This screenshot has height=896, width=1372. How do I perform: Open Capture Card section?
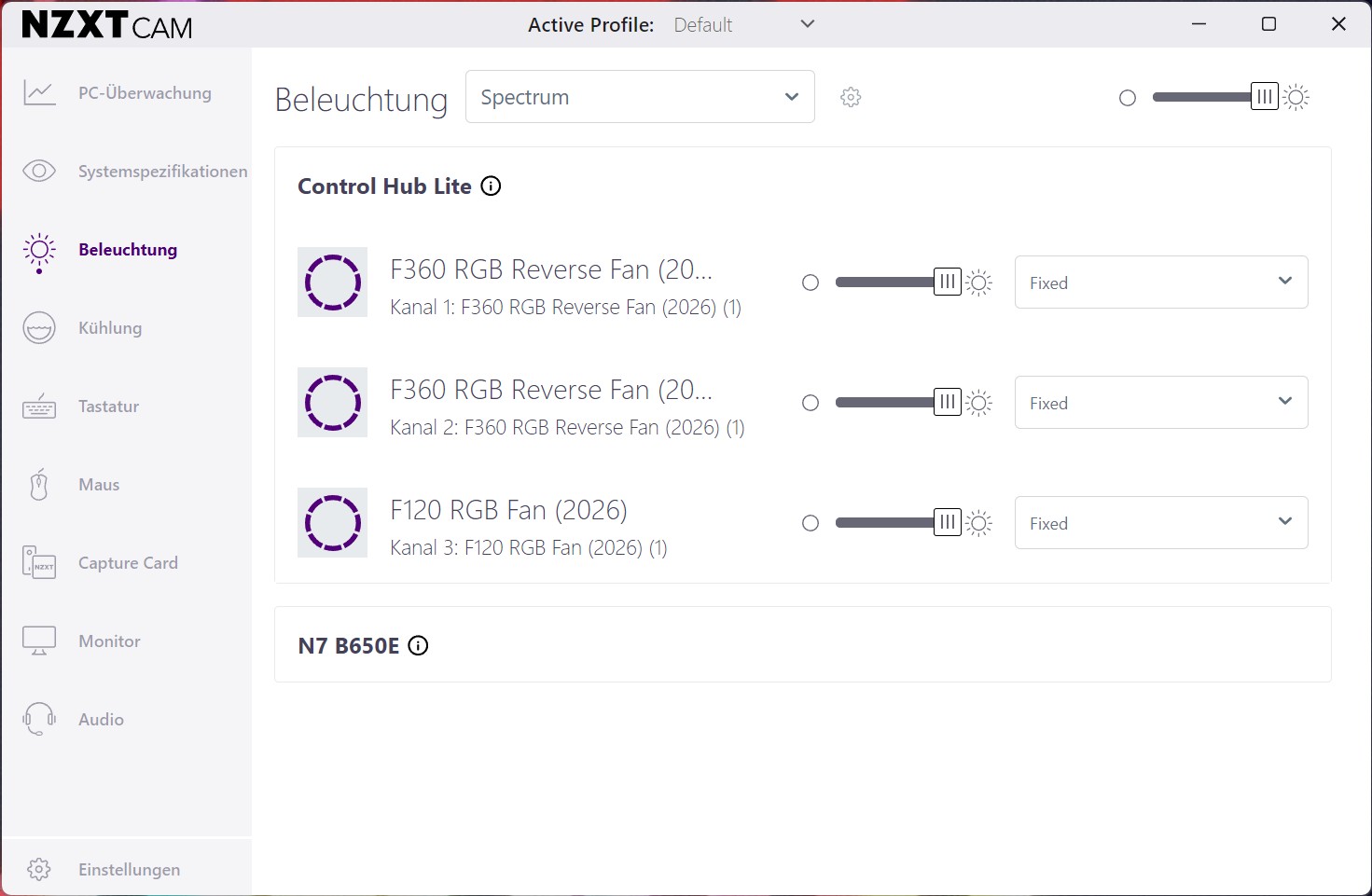point(127,563)
